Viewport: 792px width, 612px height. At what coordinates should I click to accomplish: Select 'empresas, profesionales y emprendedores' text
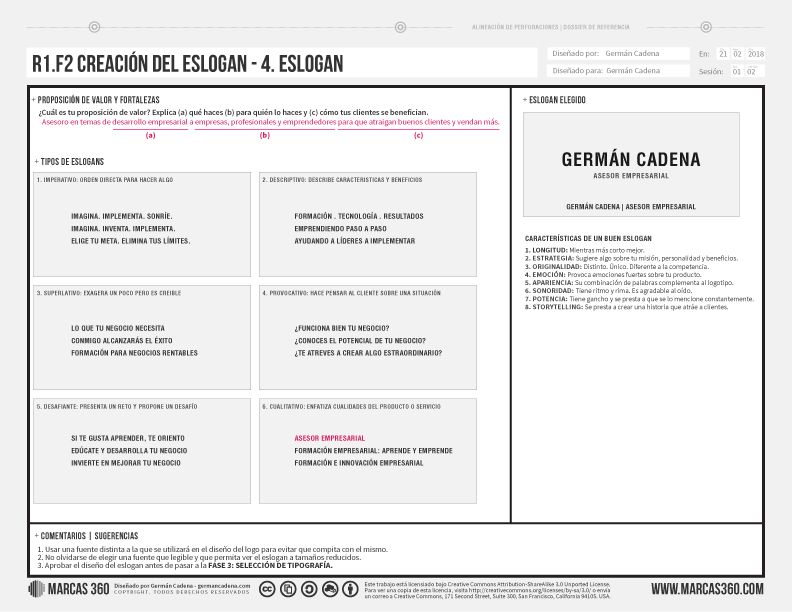click(265, 122)
